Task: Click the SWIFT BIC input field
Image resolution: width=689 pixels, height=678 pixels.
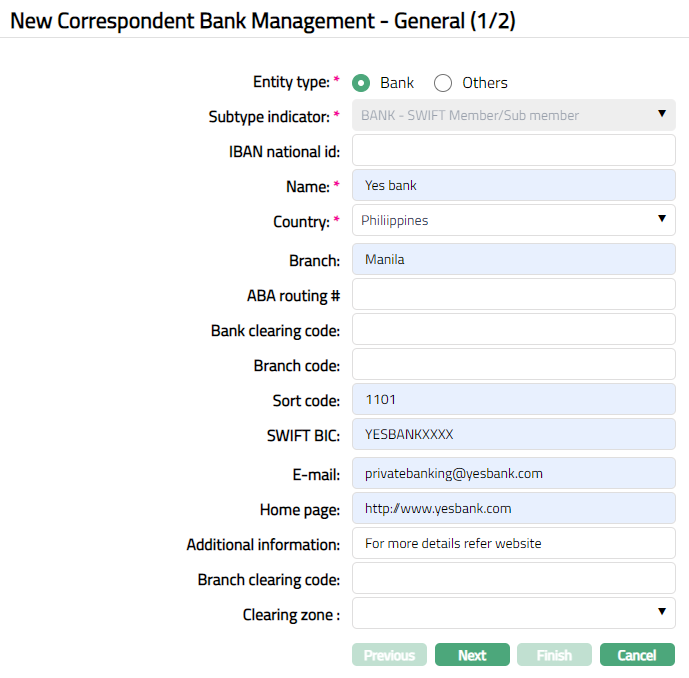Action: [514, 434]
